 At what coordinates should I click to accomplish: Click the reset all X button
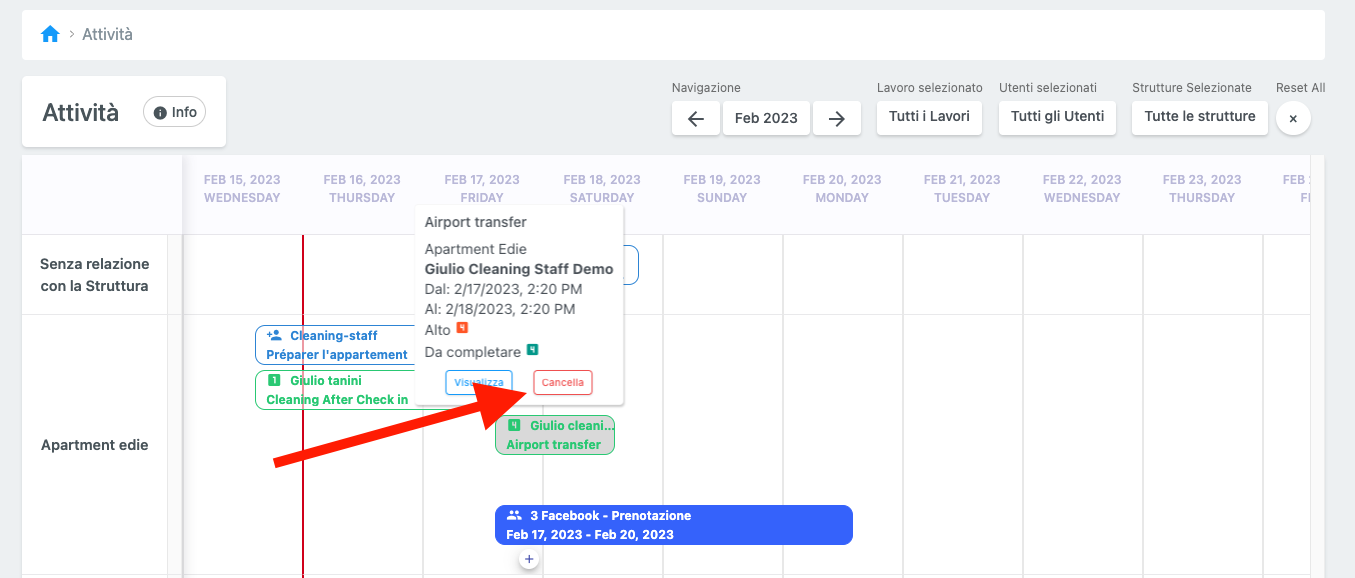(1292, 118)
